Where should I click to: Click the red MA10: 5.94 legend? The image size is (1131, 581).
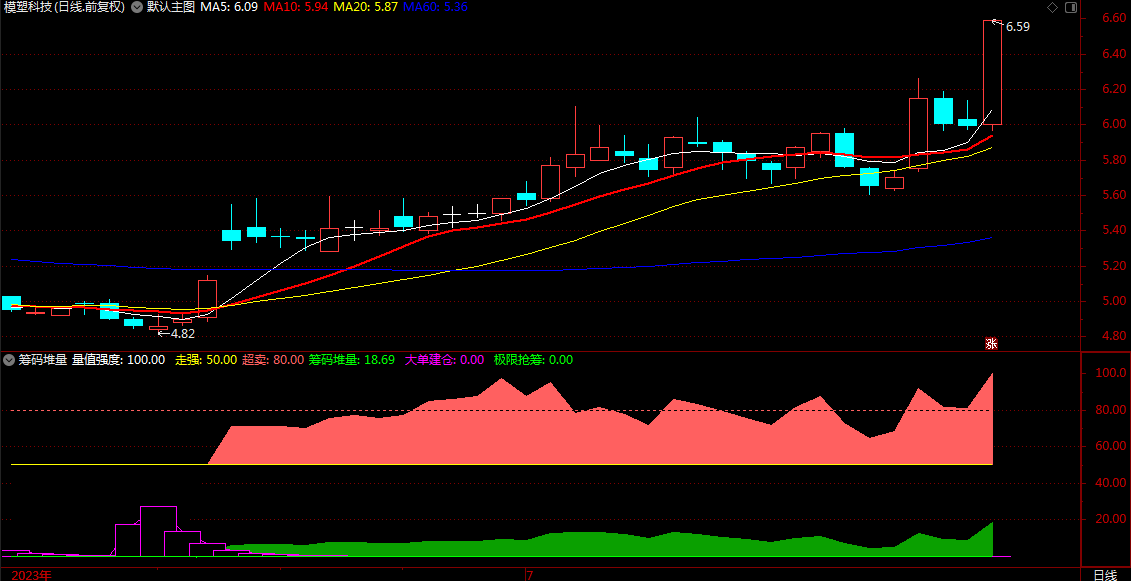coord(296,7)
